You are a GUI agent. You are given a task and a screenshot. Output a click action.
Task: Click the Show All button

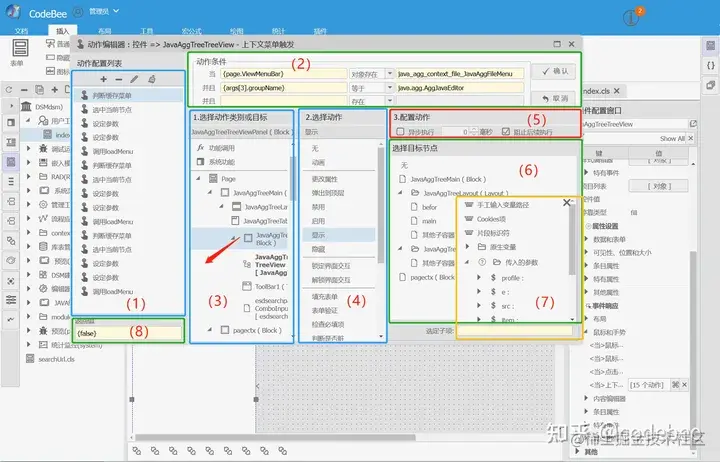pos(672,138)
